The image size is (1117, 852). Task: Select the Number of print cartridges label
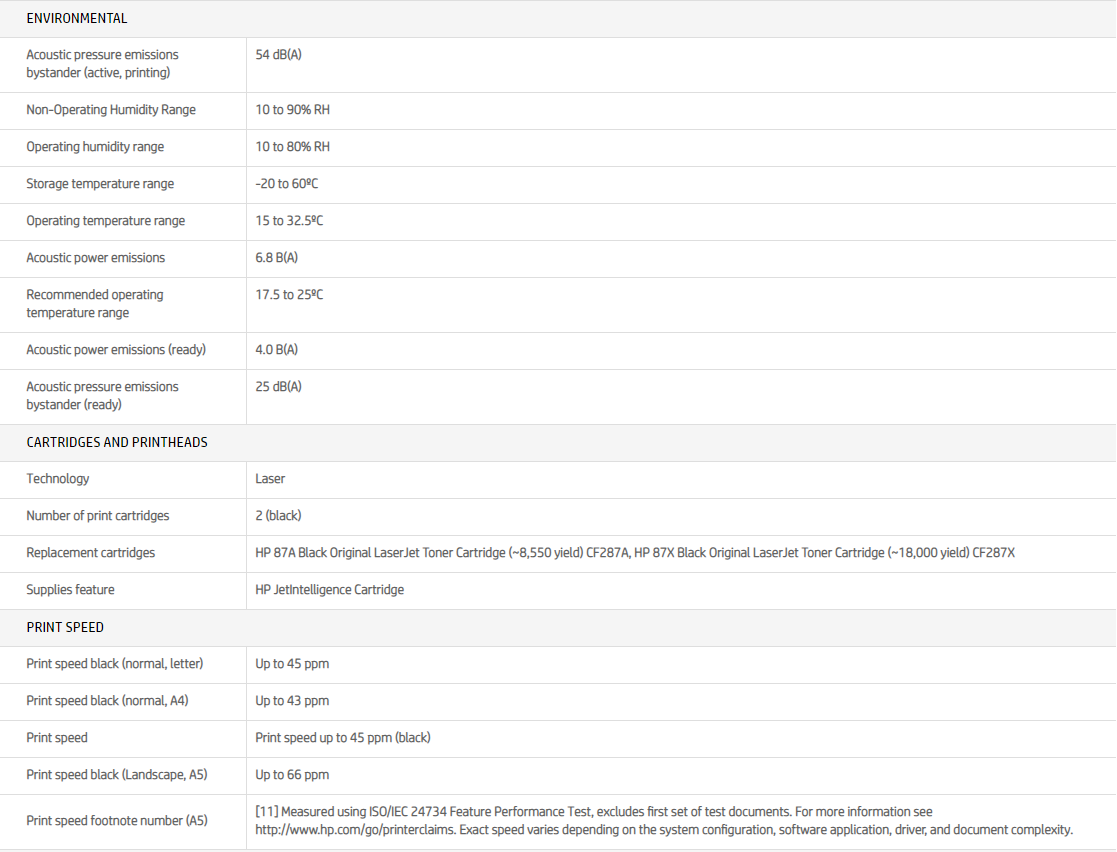(x=98, y=516)
